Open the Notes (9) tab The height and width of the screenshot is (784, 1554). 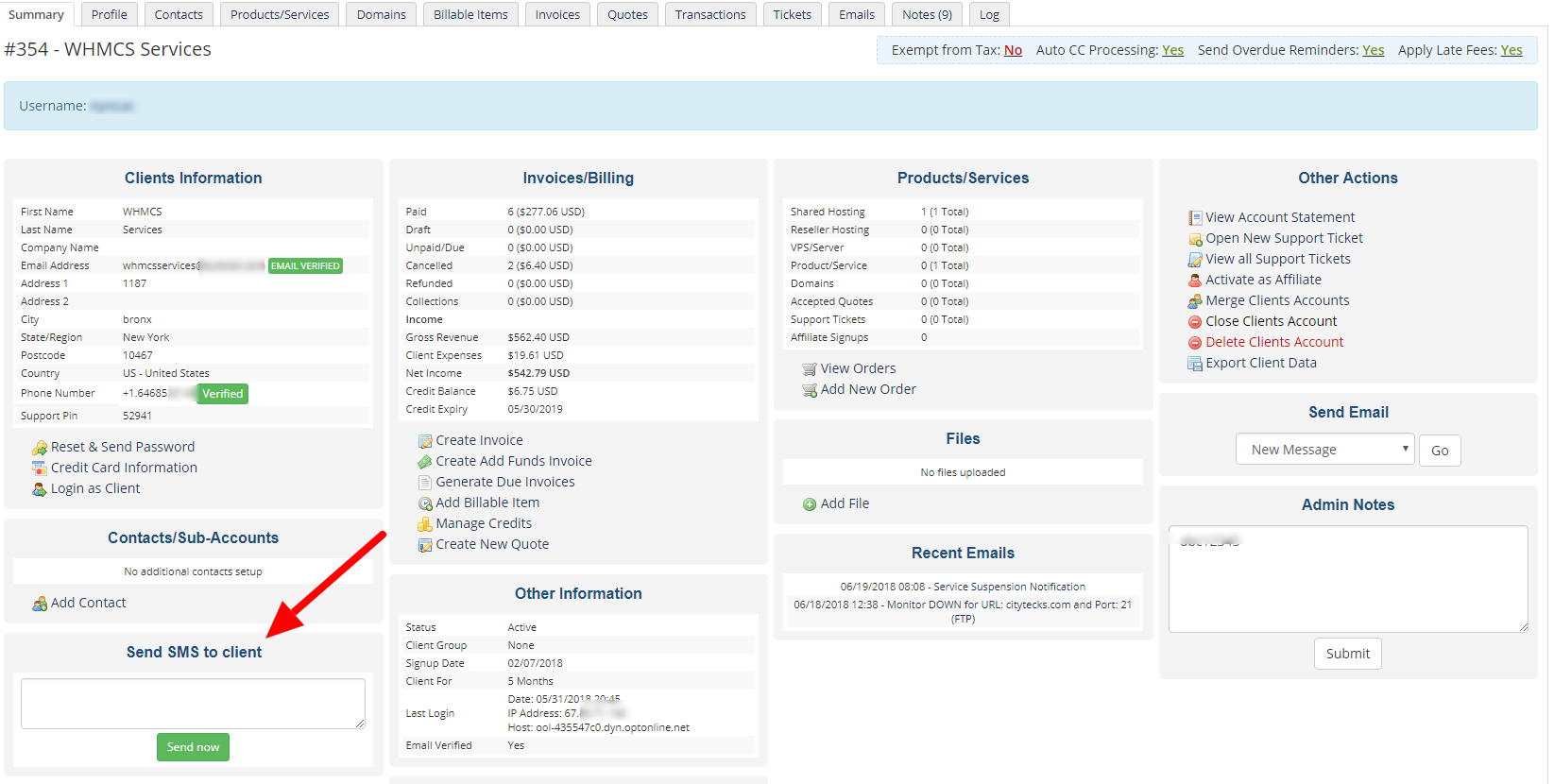click(927, 14)
